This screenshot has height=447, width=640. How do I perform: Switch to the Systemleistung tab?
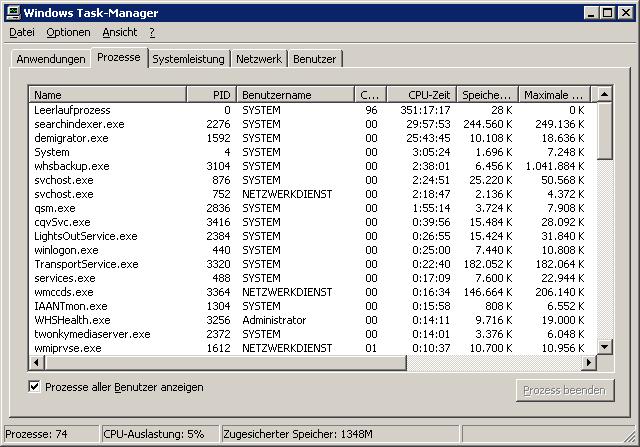coord(188,59)
